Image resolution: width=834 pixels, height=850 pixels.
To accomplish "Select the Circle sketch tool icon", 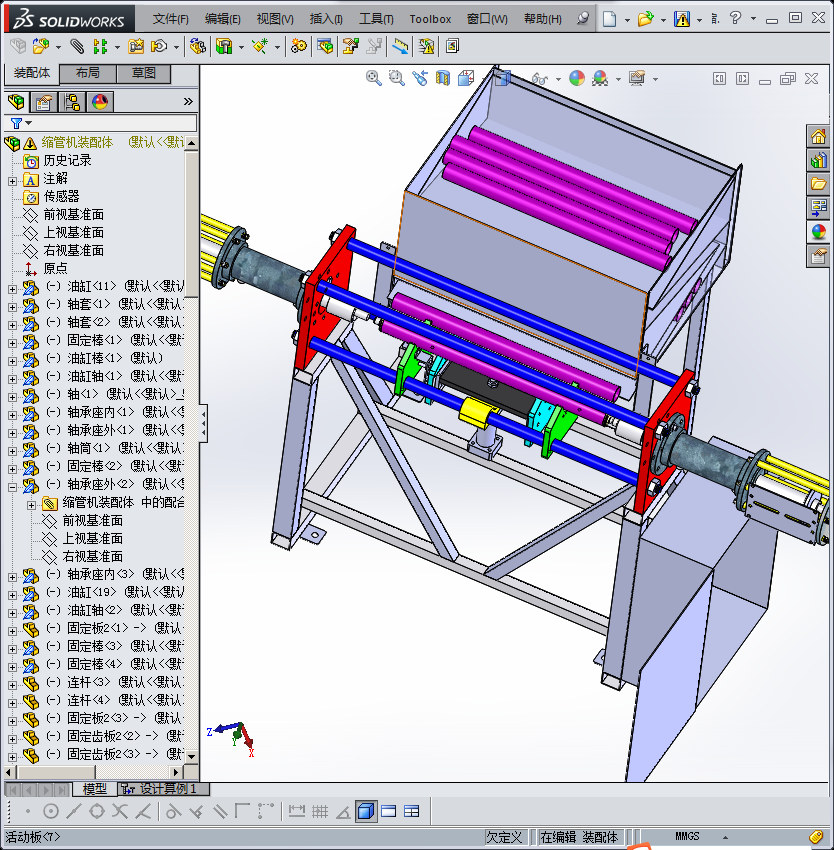I will (51, 811).
